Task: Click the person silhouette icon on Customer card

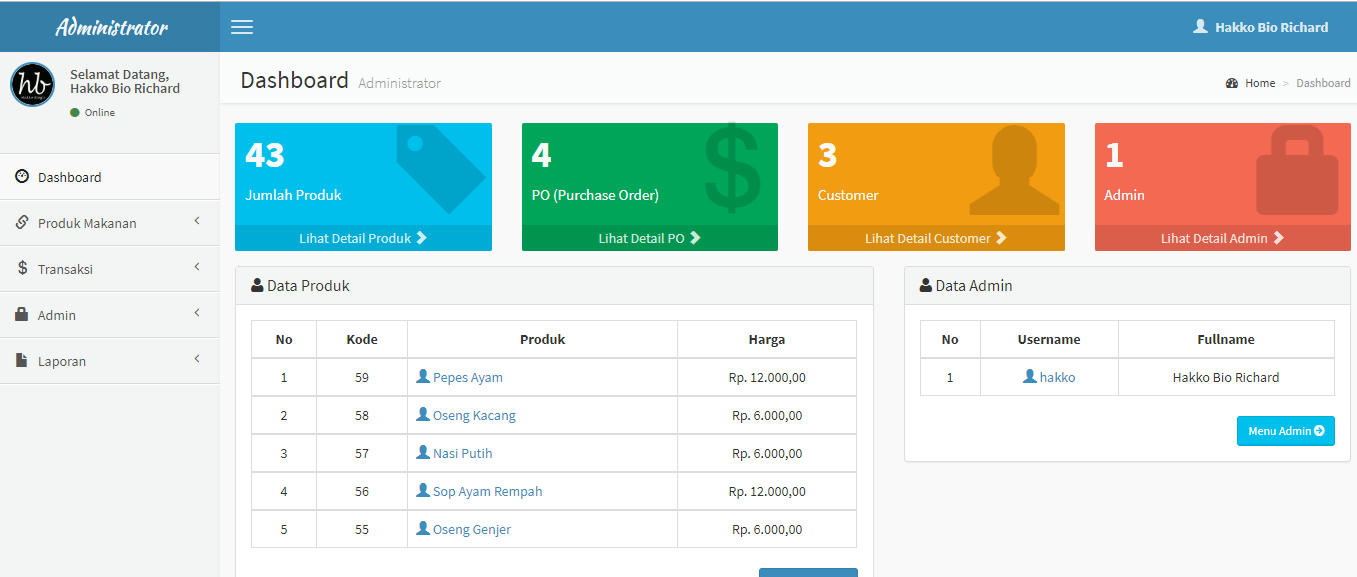Action: pyautogui.click(x=1014, y=170)
